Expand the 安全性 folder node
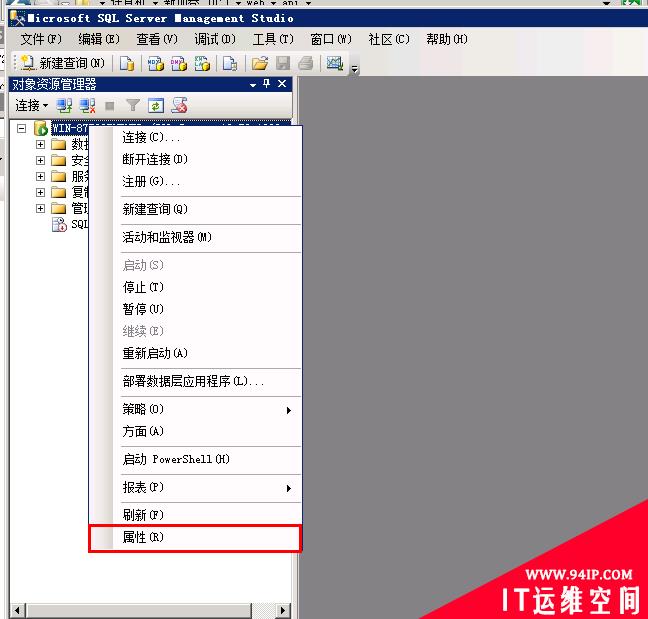Image resolution: width=648 pixels, height=619 pixels. (x=40, y=160)
